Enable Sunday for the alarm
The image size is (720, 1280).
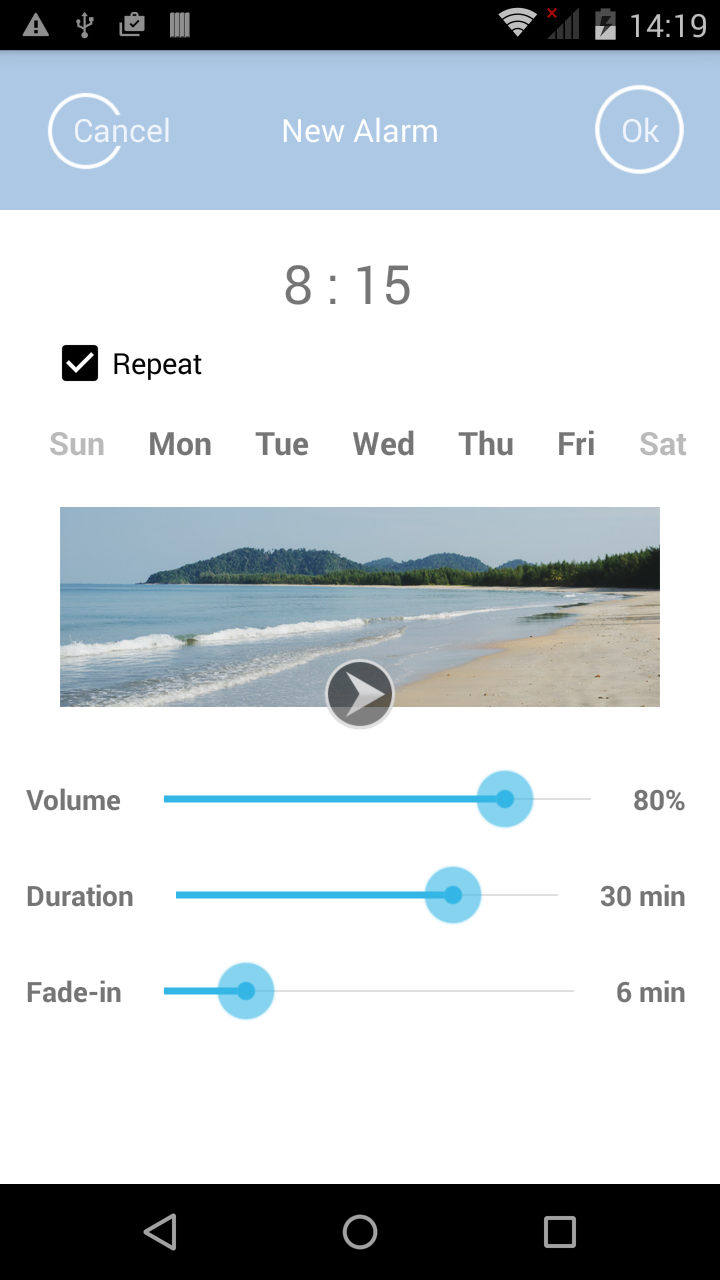tap(77, 444)
